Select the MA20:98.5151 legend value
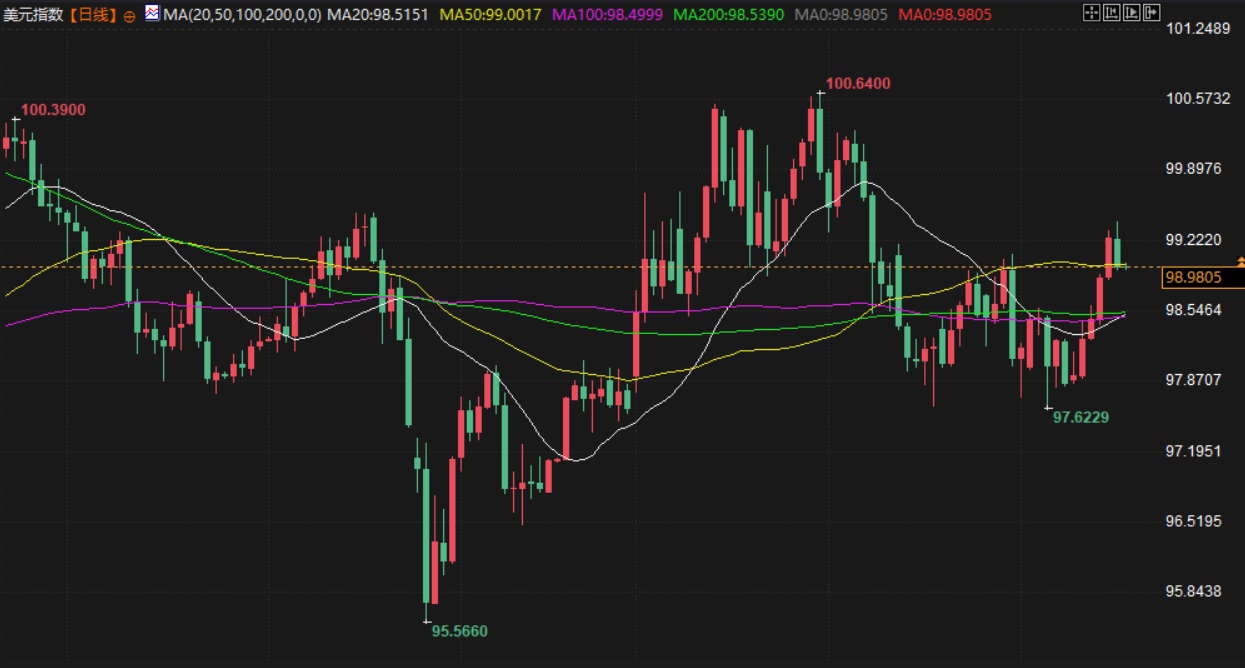This screenshot has height=668, width=1245. pos(379,15)
